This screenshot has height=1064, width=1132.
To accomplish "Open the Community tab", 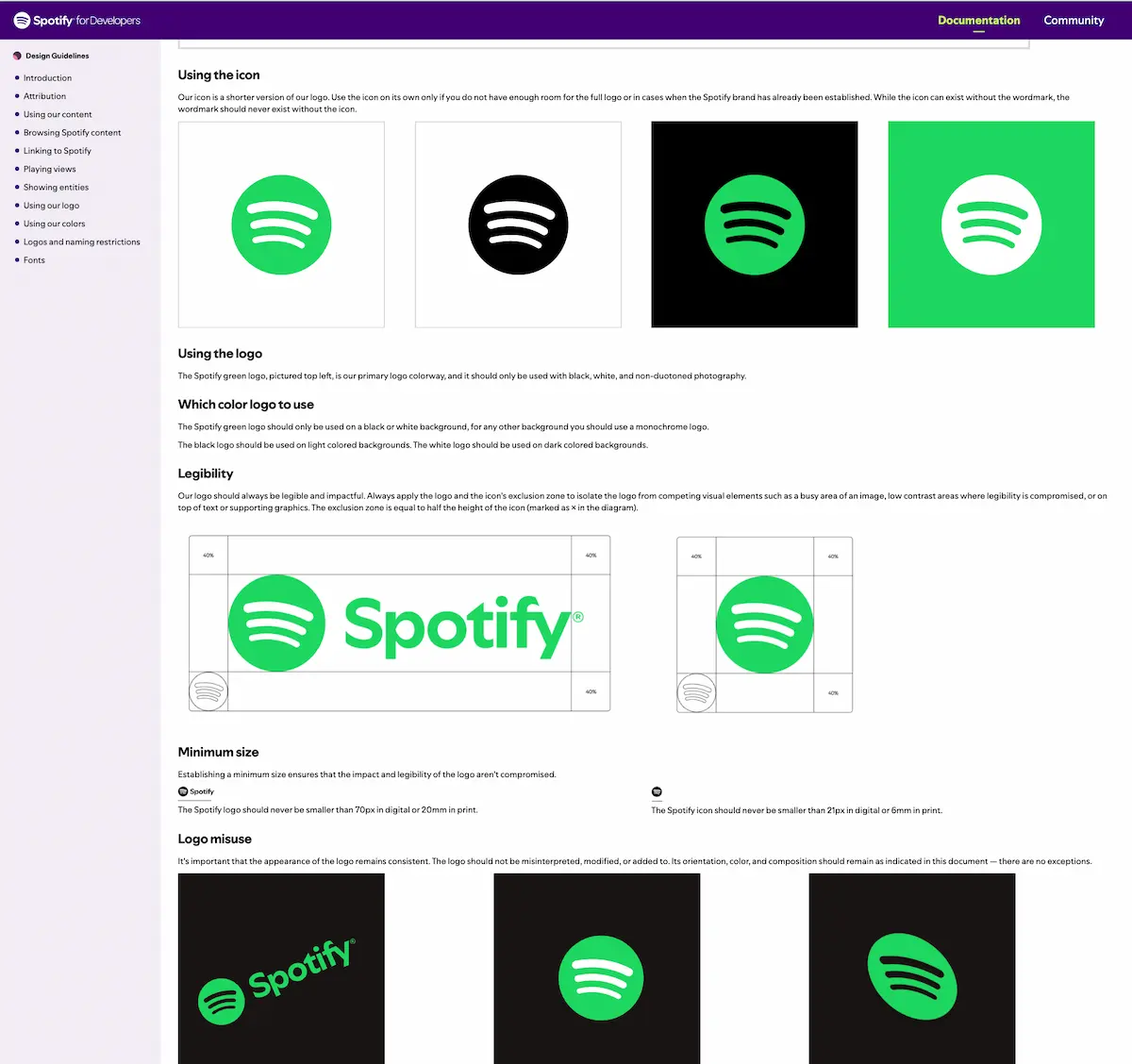I will (x=1074, y=20).
